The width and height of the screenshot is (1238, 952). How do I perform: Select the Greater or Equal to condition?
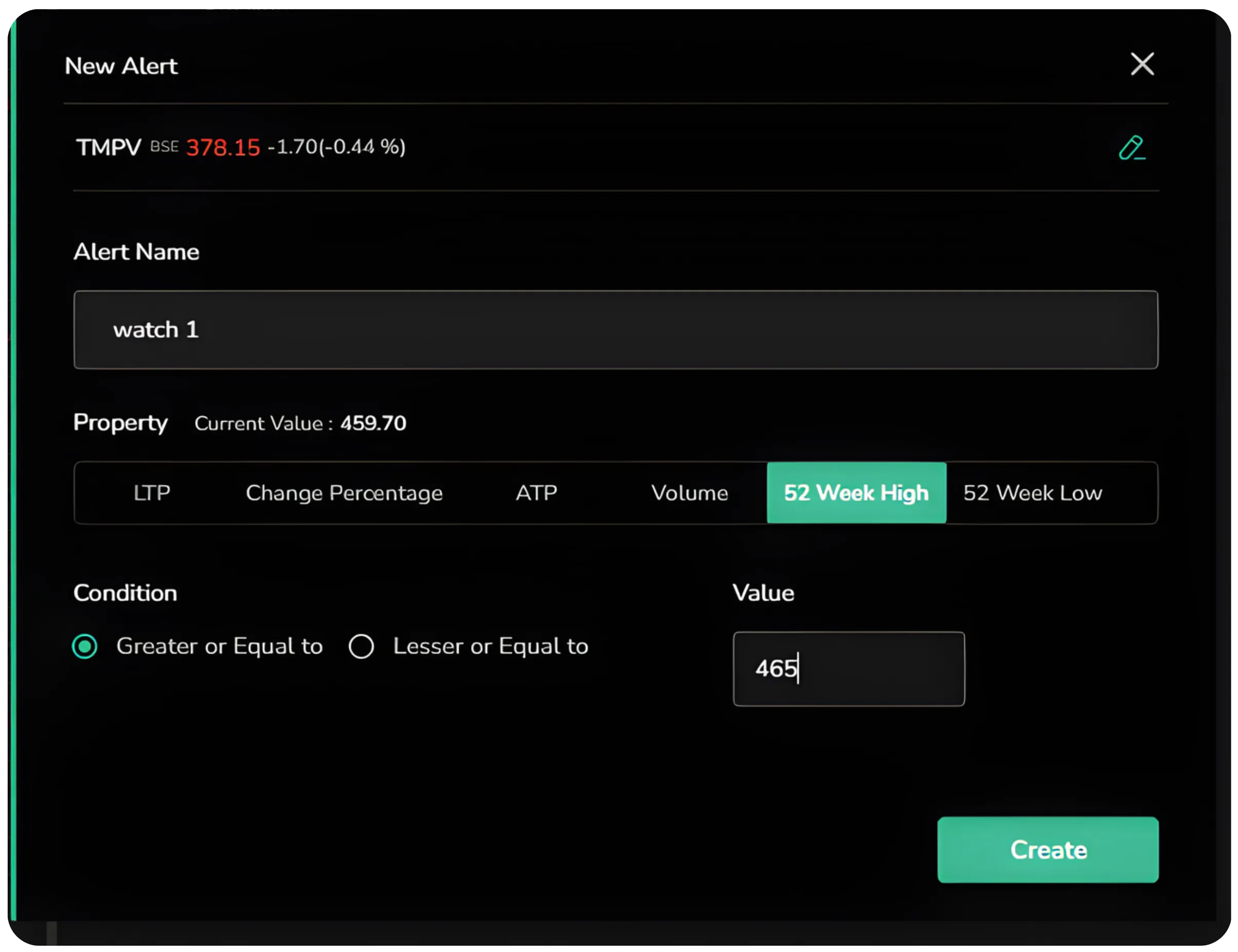(85, 646)
